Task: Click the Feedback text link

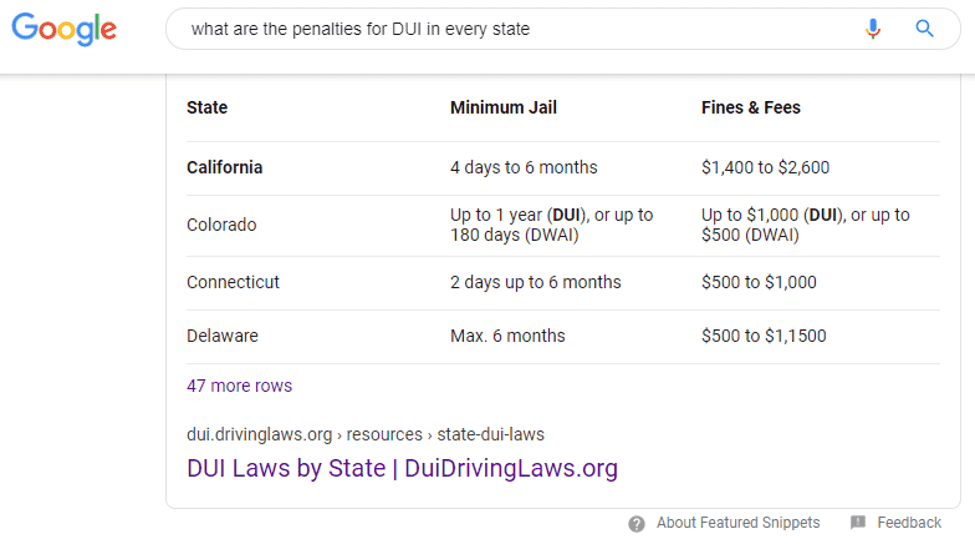Action: coord(909,523)
